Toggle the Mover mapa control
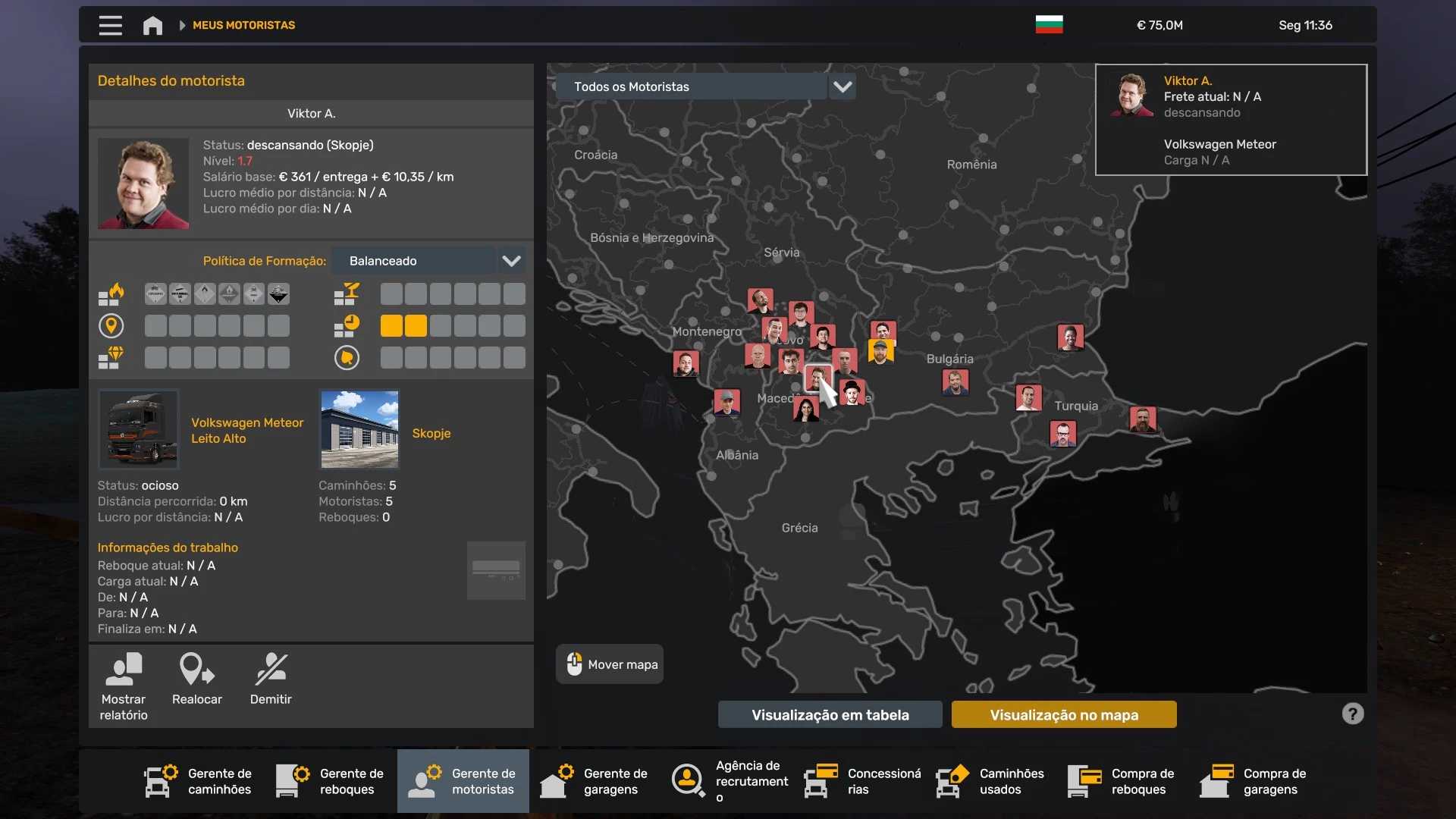The height and width of the screenshot is (819, 1456). (x=610, y=664)
